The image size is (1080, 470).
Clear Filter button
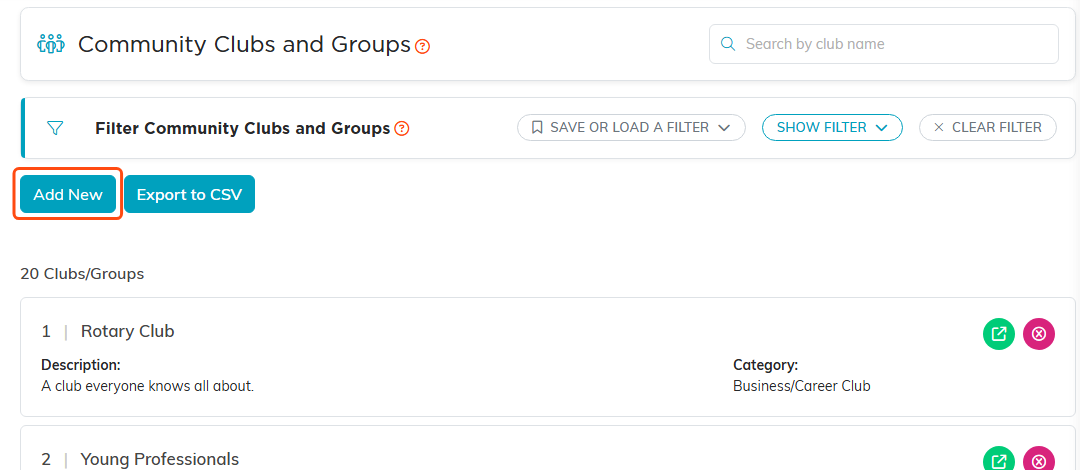988,127
